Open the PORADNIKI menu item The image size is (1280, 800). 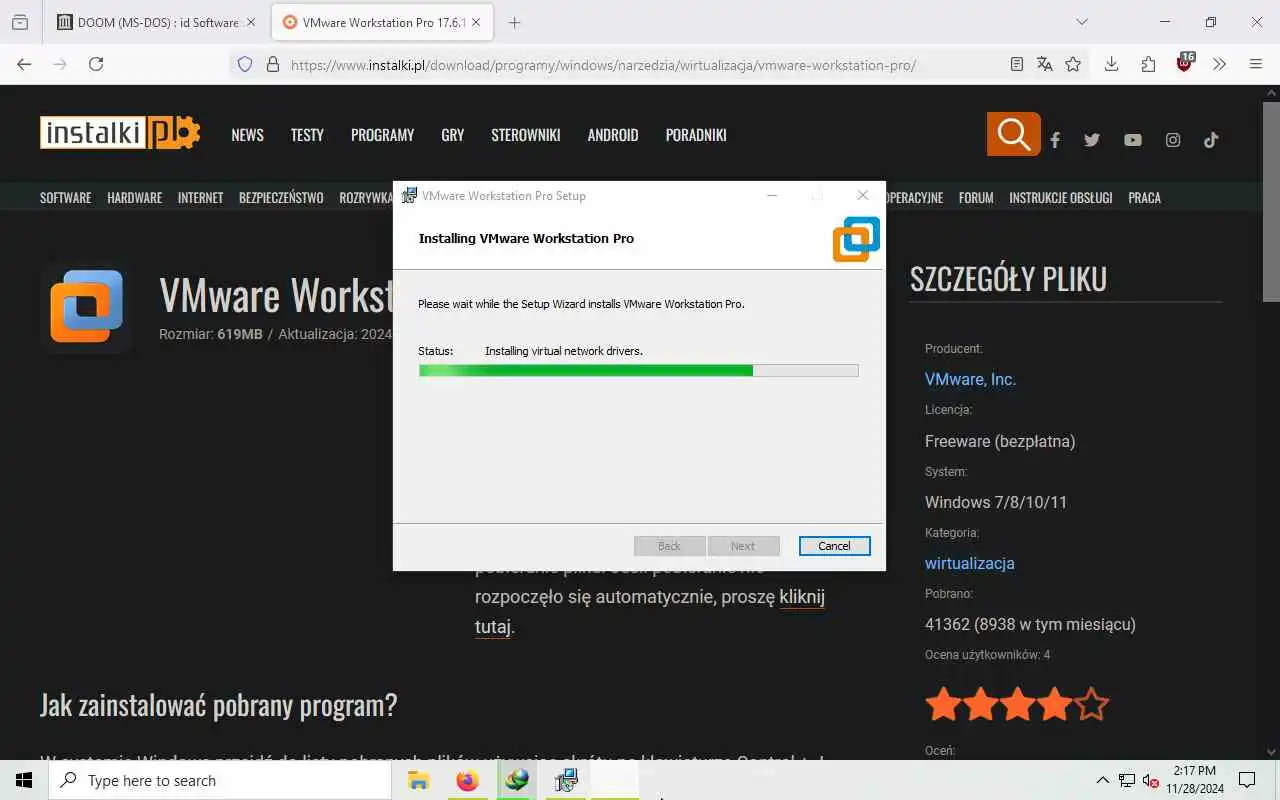pyautogui.click(x=696, y=135)
